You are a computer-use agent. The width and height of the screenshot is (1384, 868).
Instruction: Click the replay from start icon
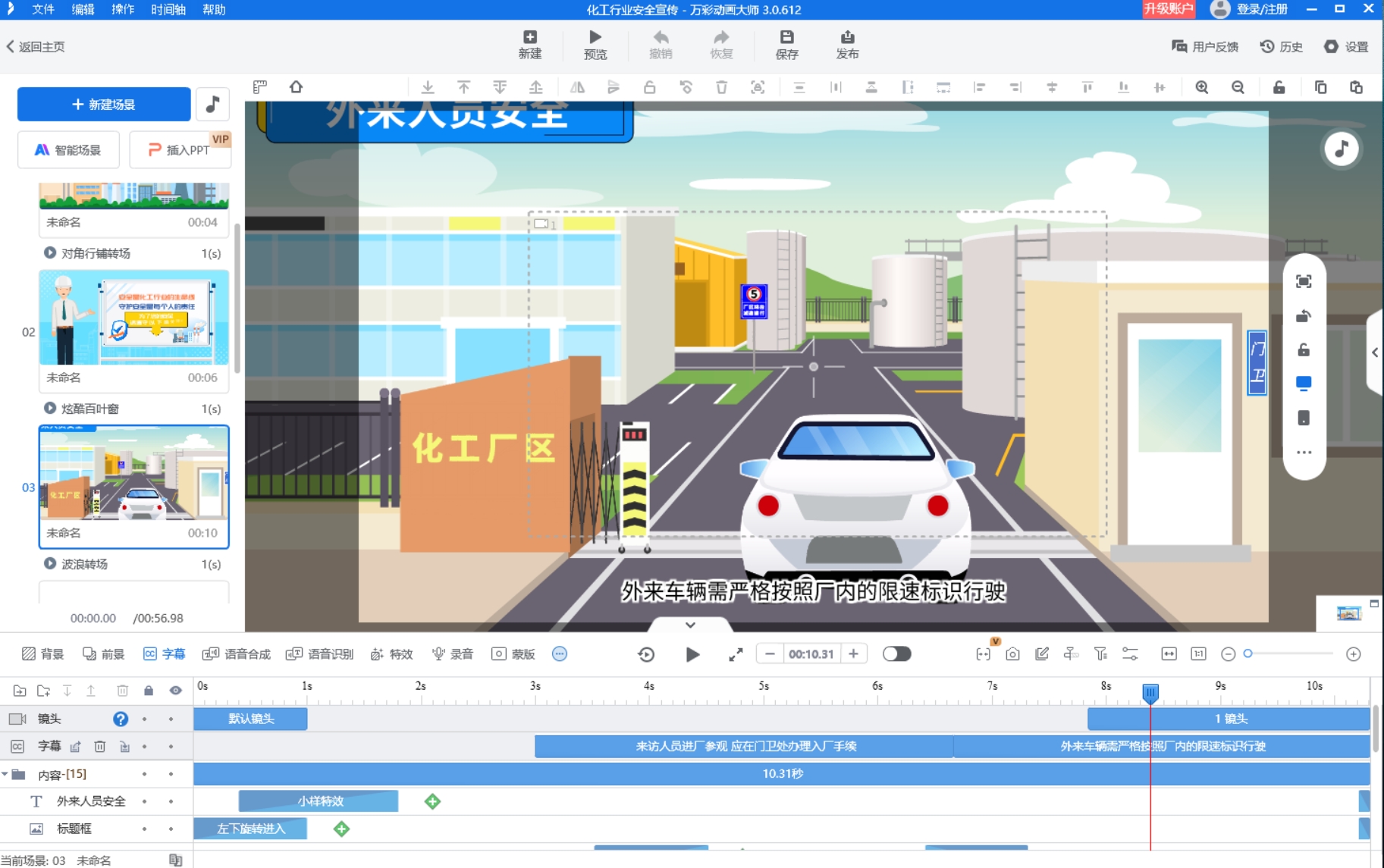[x=646, y=654]
